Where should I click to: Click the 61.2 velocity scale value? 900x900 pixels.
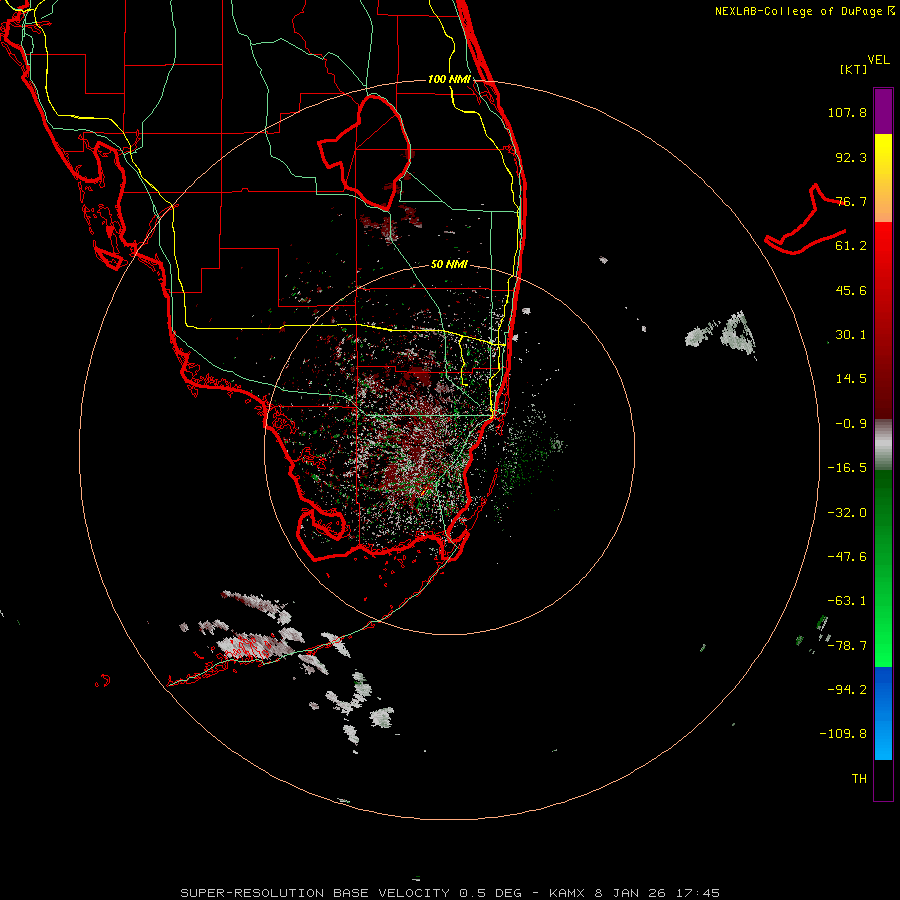[851, 246]
